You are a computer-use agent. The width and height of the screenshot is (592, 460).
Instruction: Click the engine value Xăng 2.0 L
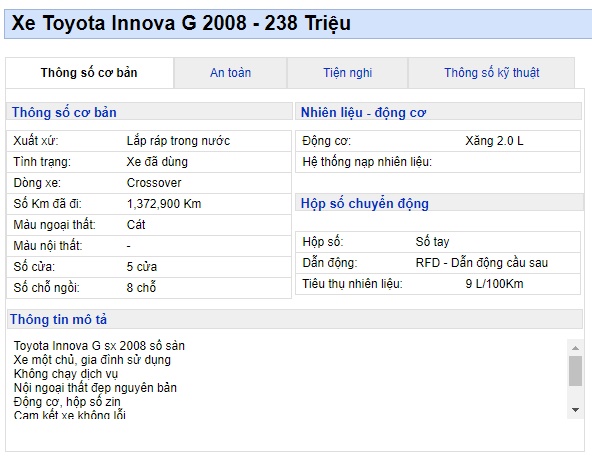pos(494,141)
